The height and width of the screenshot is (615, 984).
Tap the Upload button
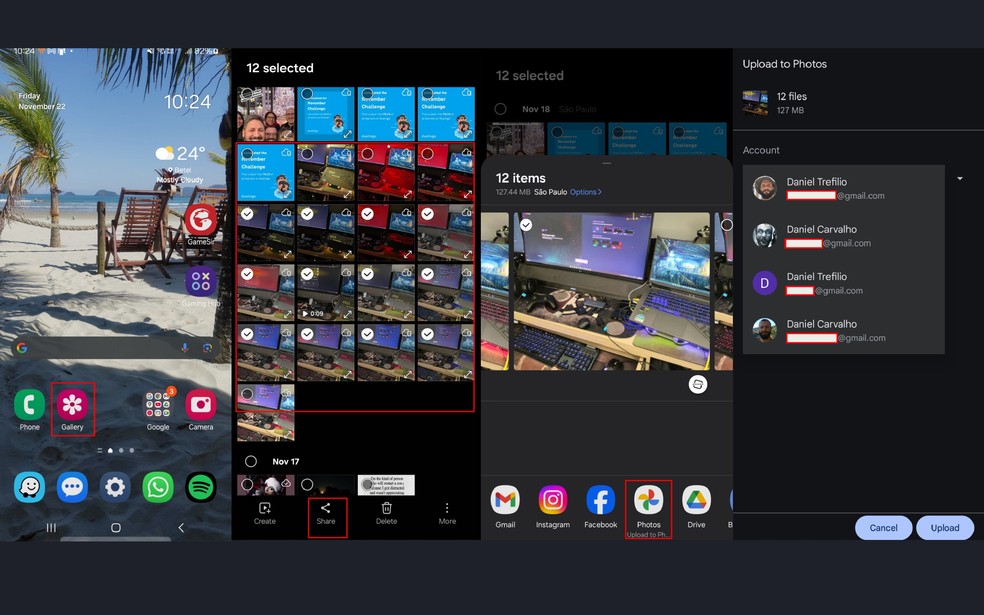tap(944, 528)
